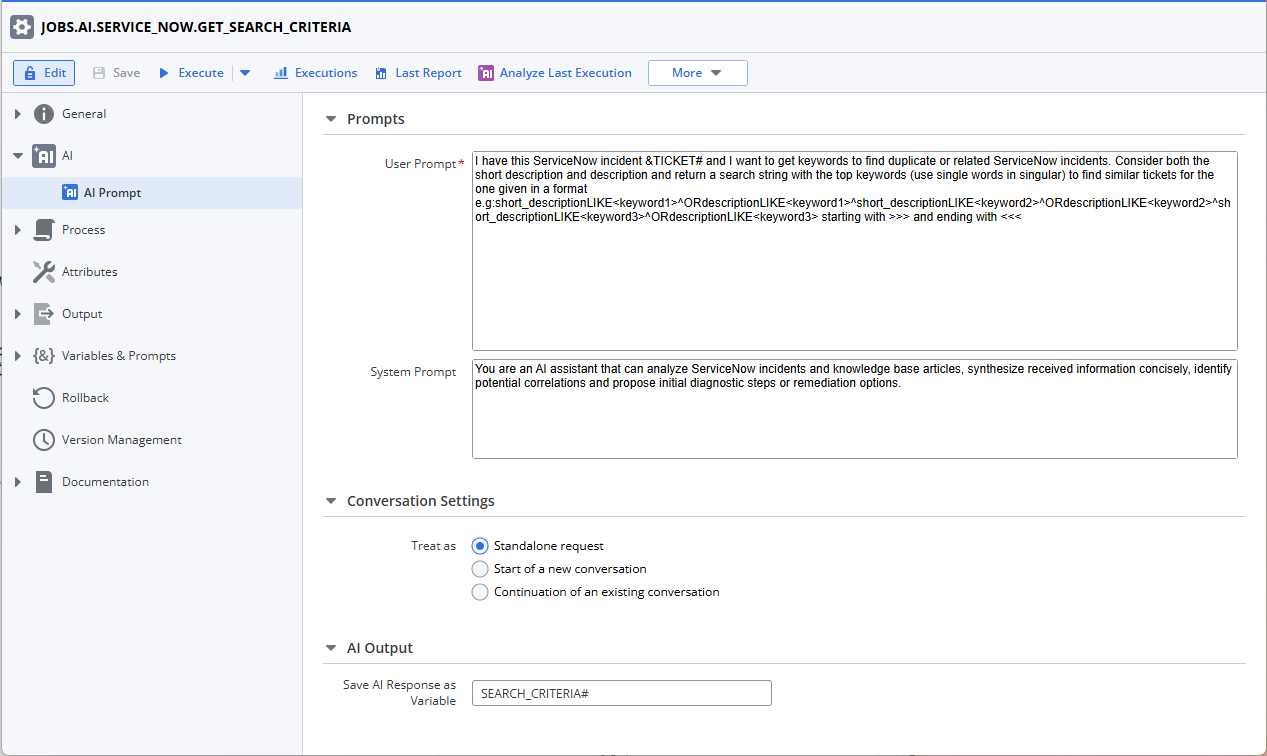
Task: Select the AI Prompt tree item
Action: [x=151, y=193]
